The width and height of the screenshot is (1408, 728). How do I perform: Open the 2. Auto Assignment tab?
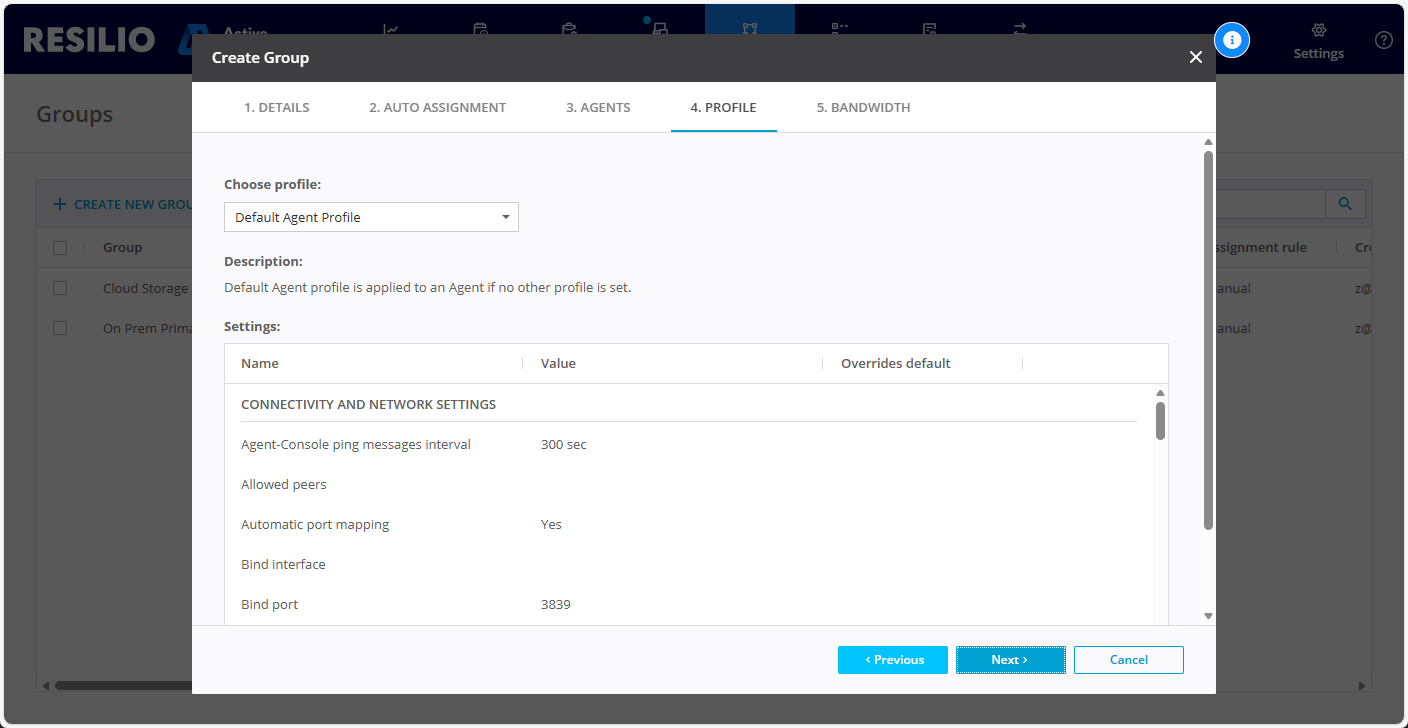437,108
